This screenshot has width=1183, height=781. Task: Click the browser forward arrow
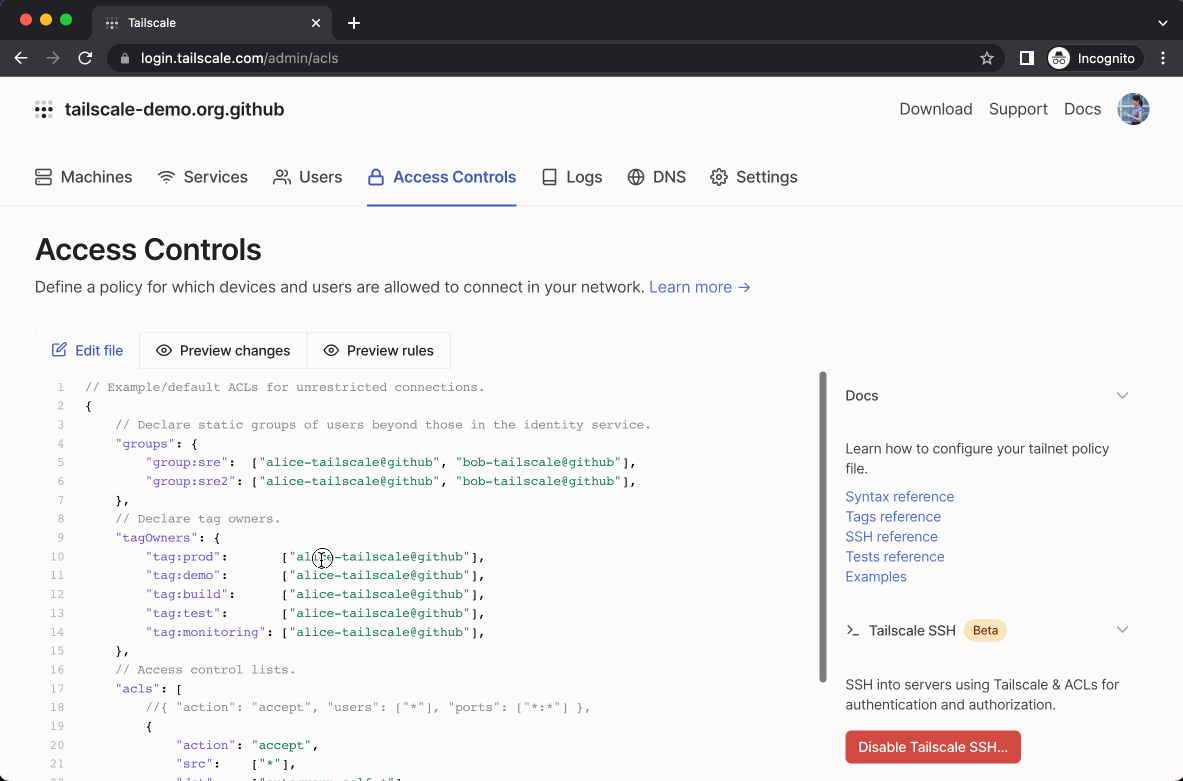click(x=53, y=58)
